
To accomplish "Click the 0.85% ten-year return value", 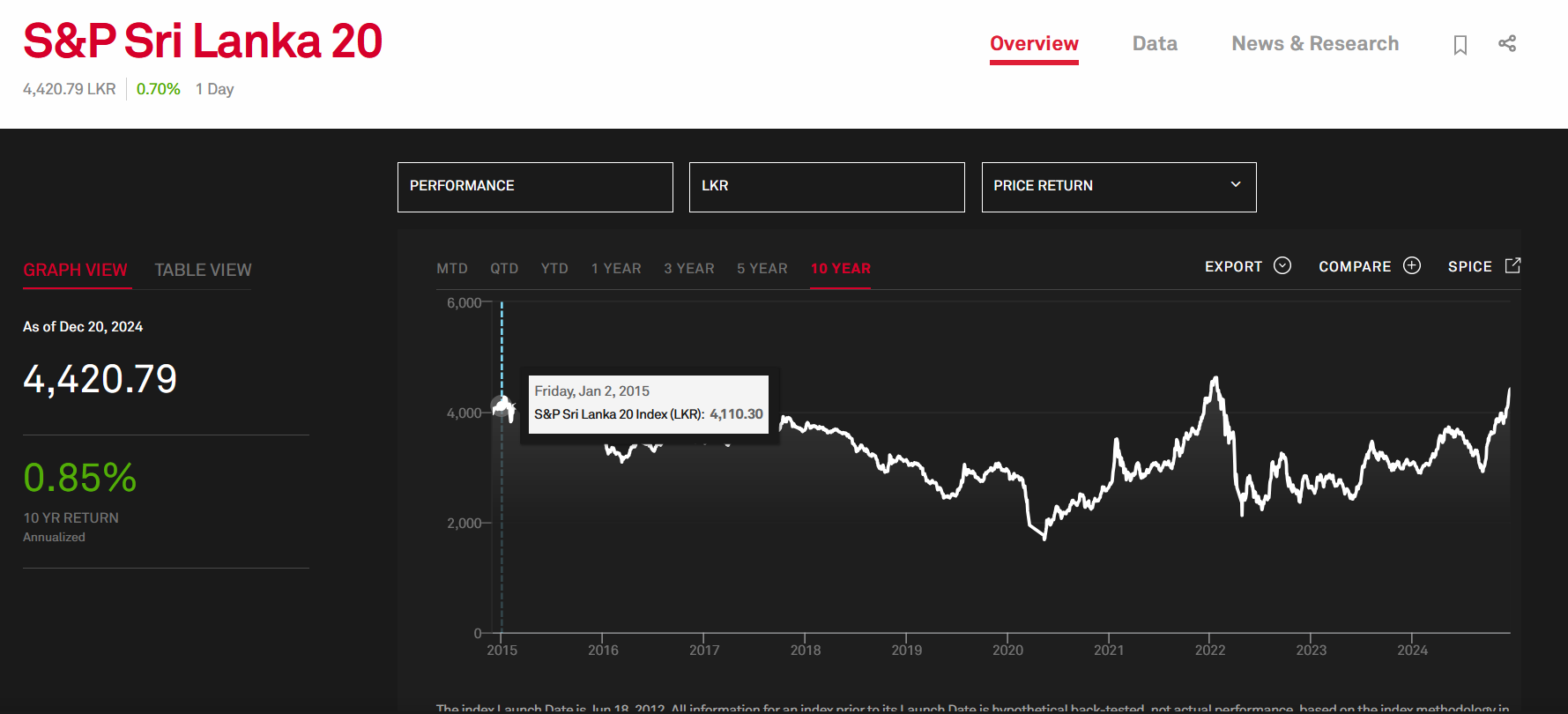I will (x=79, y=478).
